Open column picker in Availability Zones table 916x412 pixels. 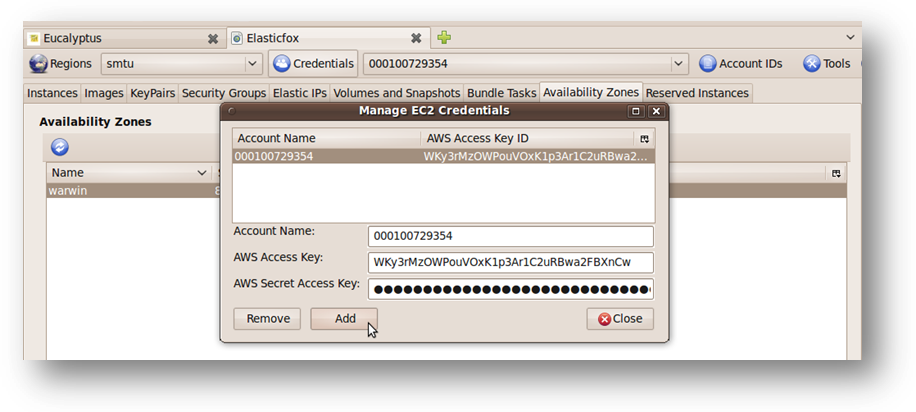coord(836,173)
